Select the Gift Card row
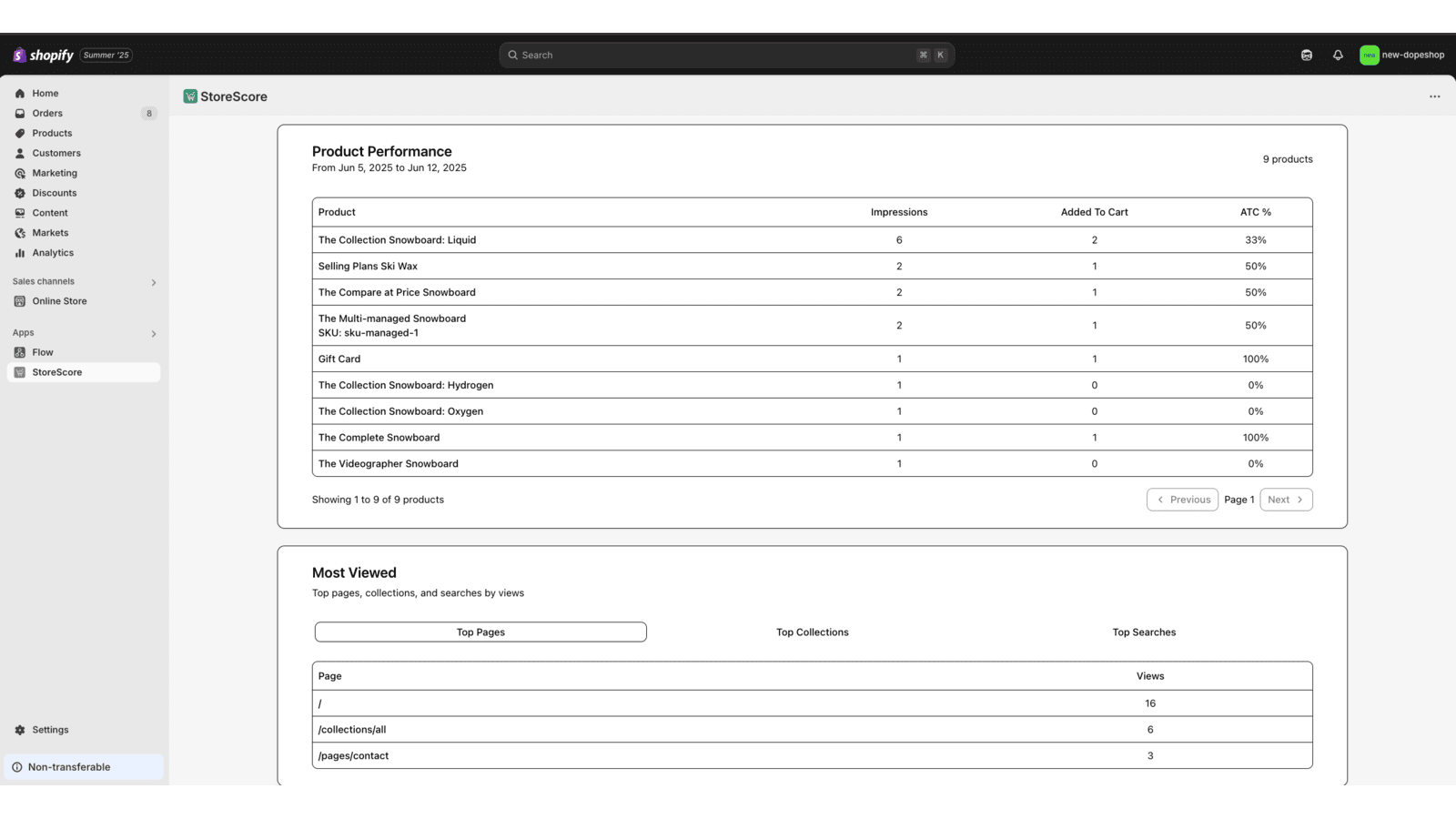 point(813,359)
